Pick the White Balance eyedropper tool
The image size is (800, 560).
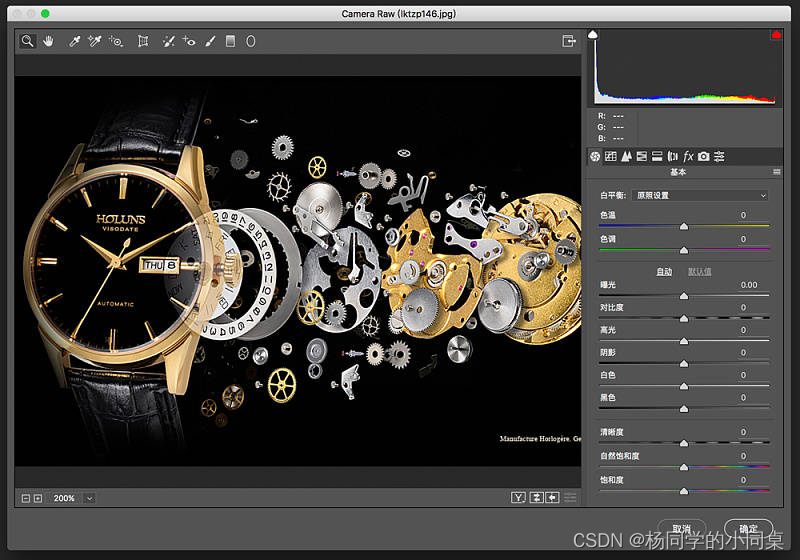point(74,41)
